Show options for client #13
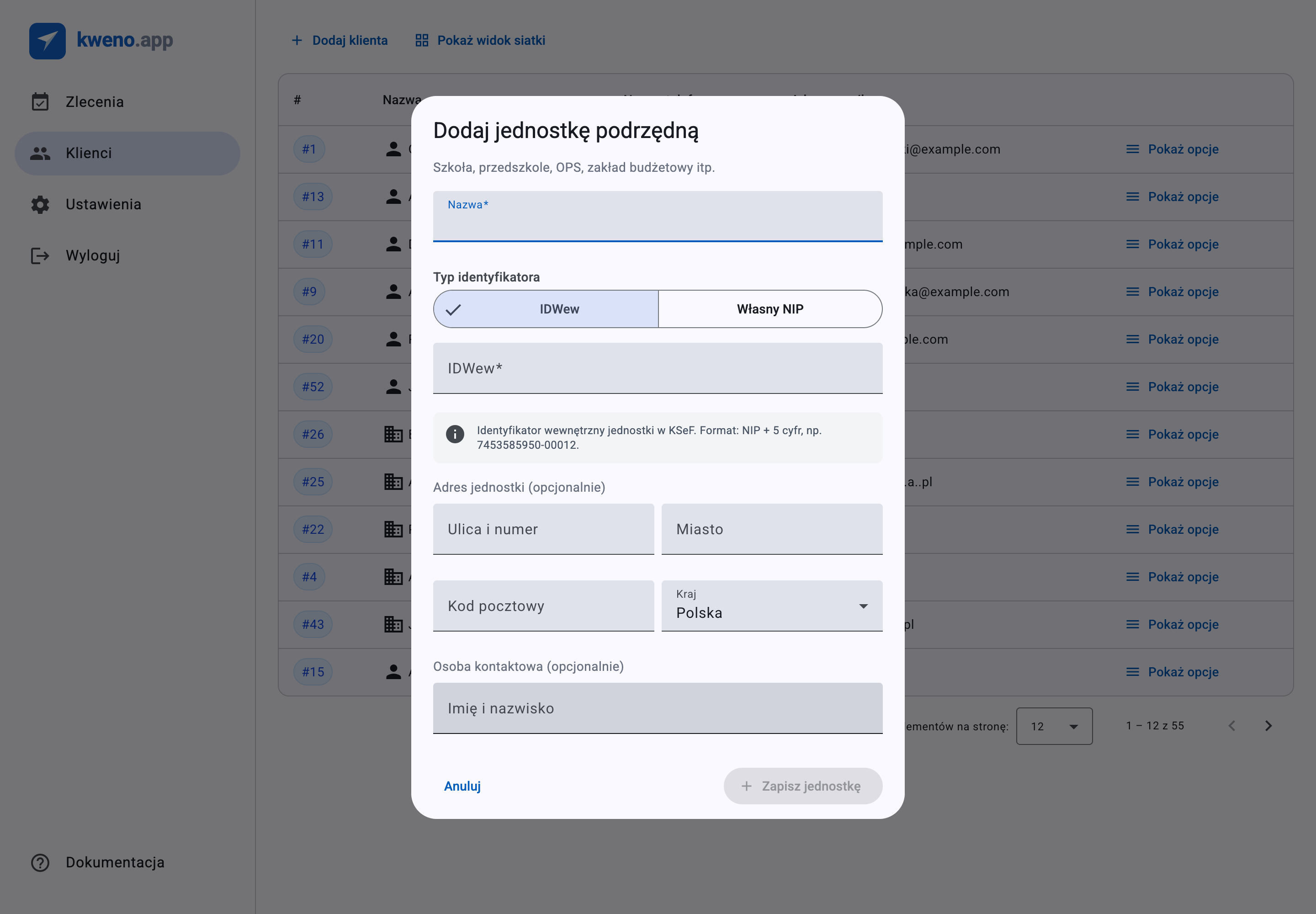Screen dimensions: 1316x914 click(x=1172, y=197)
